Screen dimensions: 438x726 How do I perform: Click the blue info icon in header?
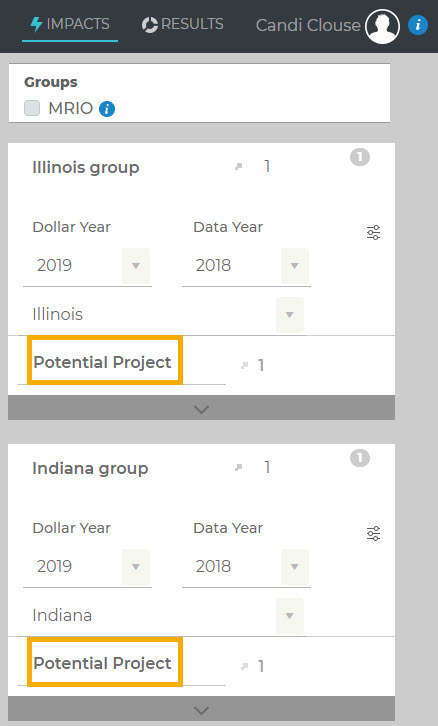(x=418, y=25)
